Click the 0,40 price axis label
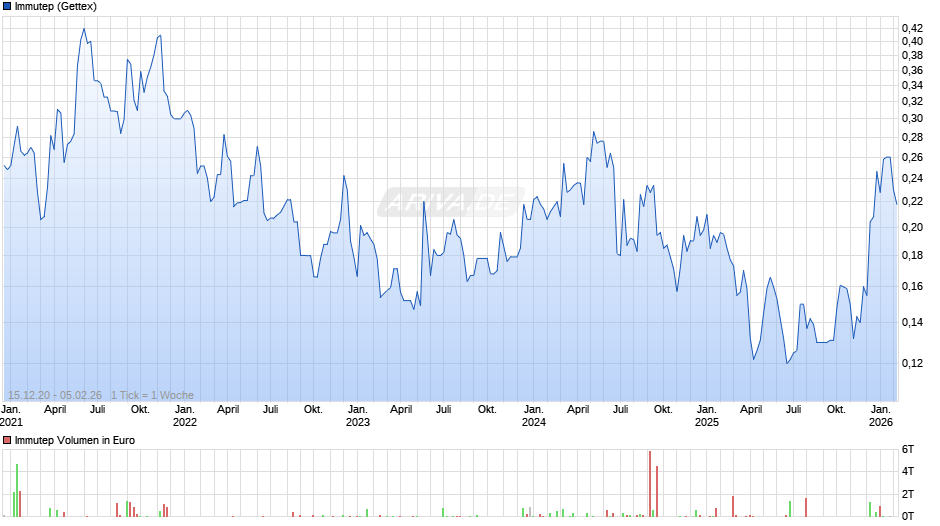The height and width of the screenshot is (526, 940). (x=912, y=41)
